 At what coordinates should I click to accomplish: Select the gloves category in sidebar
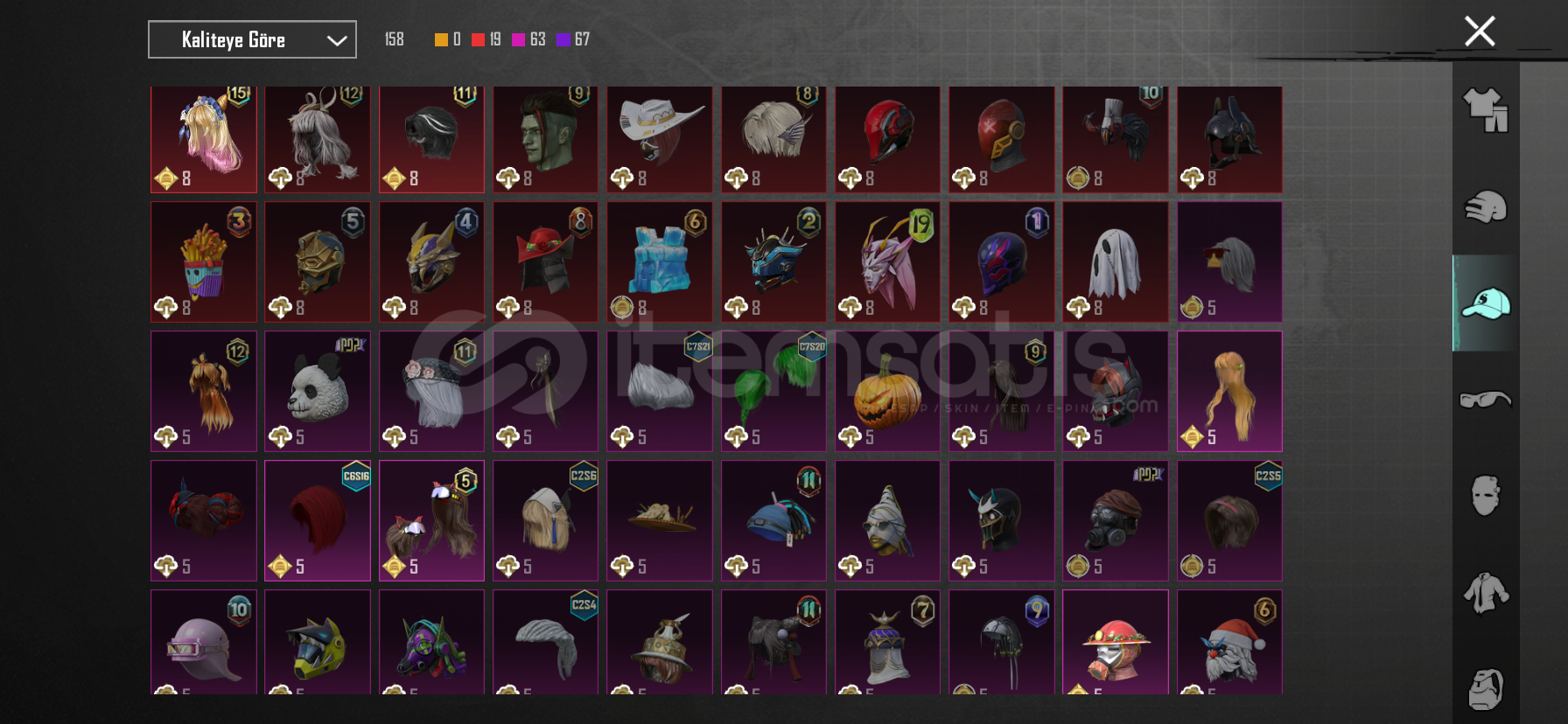click(x=1486, y=207)
